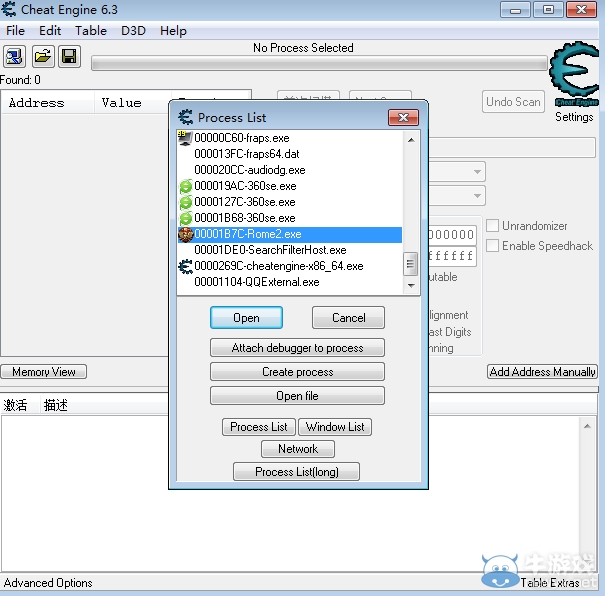Switch to Window List view
Screen dimensions: 605x596
pyautogui.click(x=335, y=427)
